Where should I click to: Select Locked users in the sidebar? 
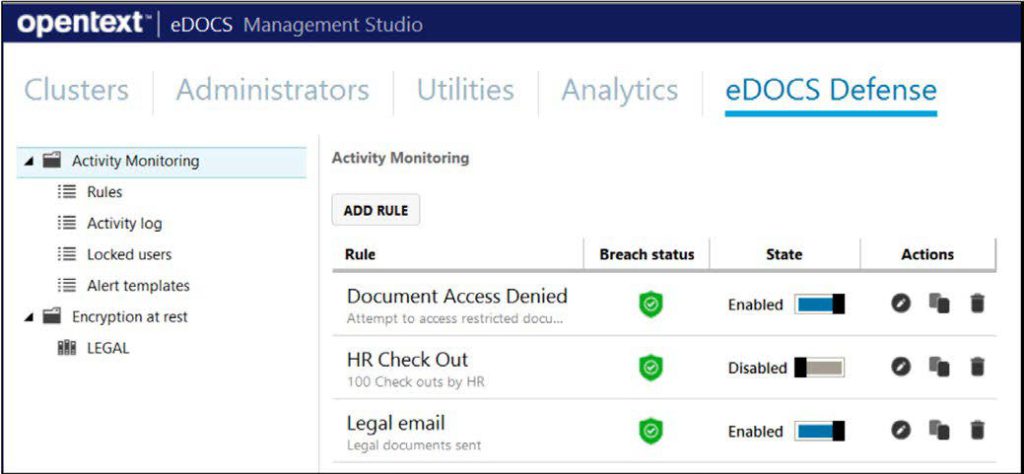pyautogui.click(x=129, y=255)
